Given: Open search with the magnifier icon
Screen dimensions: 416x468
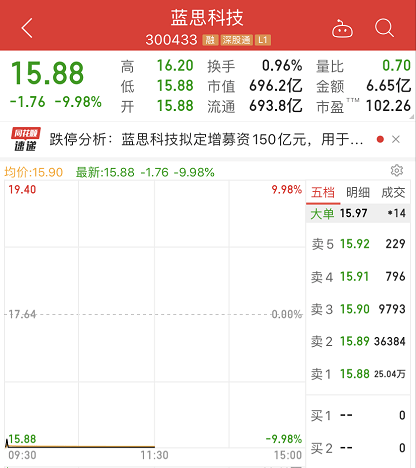Looking at the screenshot, I should (x=384, y=28).
